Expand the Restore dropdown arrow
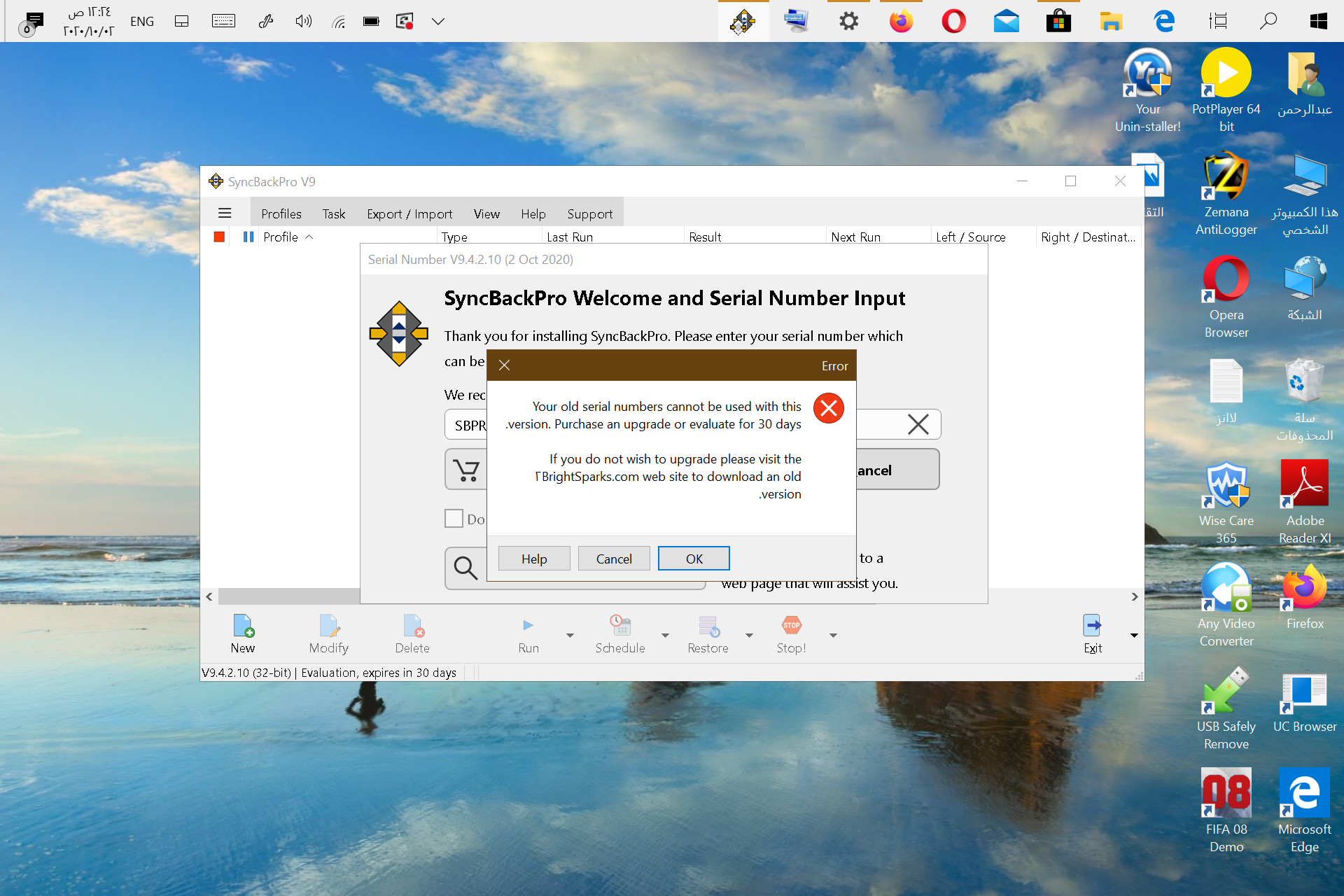 (x=749, y=635)
